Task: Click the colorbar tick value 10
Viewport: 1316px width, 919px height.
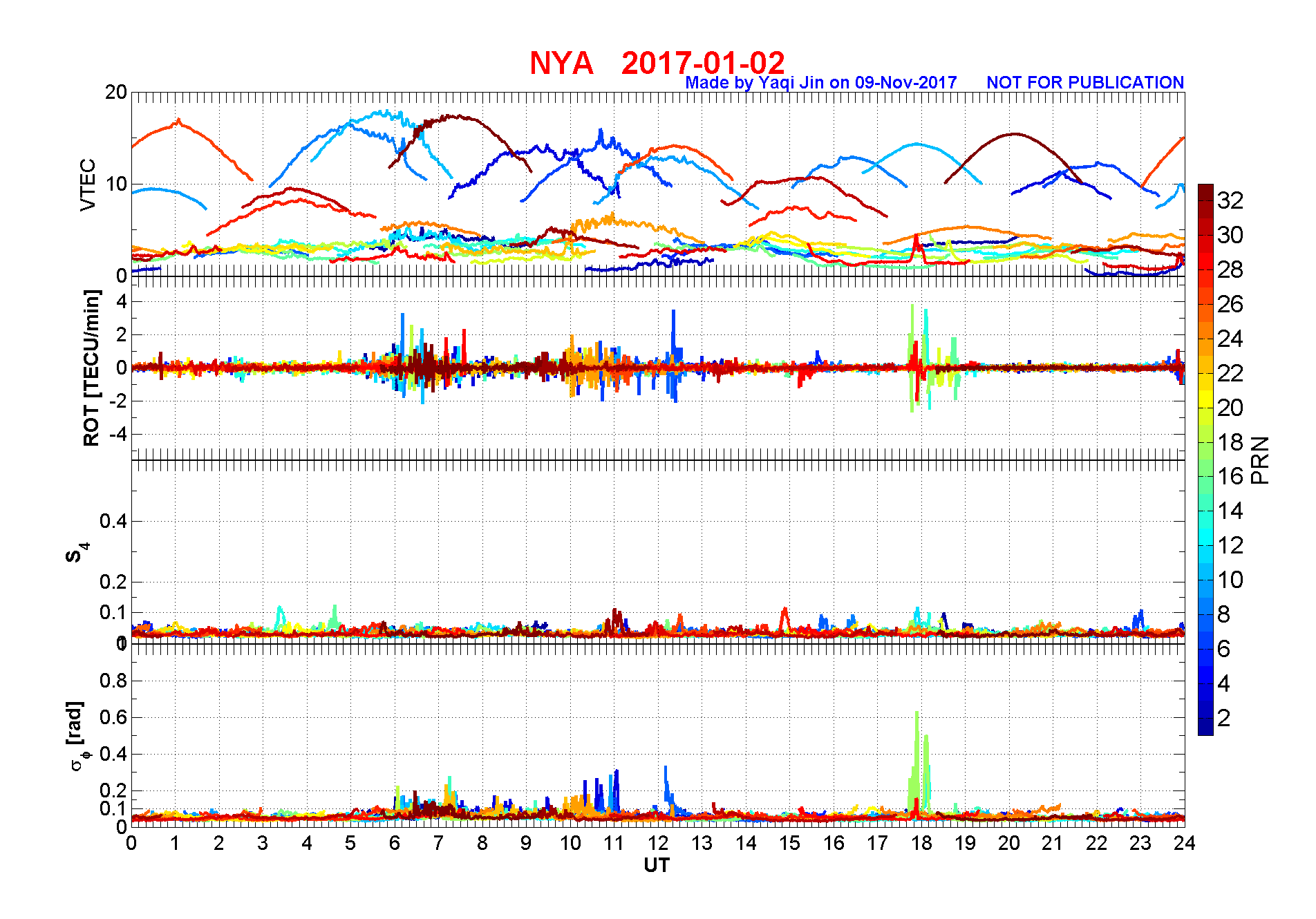Action: click(x=1230, y=580)
